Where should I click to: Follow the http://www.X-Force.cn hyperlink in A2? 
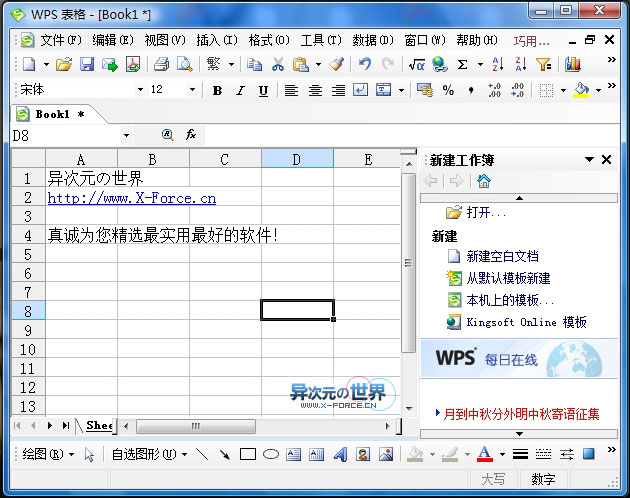(x=132, y=198)
